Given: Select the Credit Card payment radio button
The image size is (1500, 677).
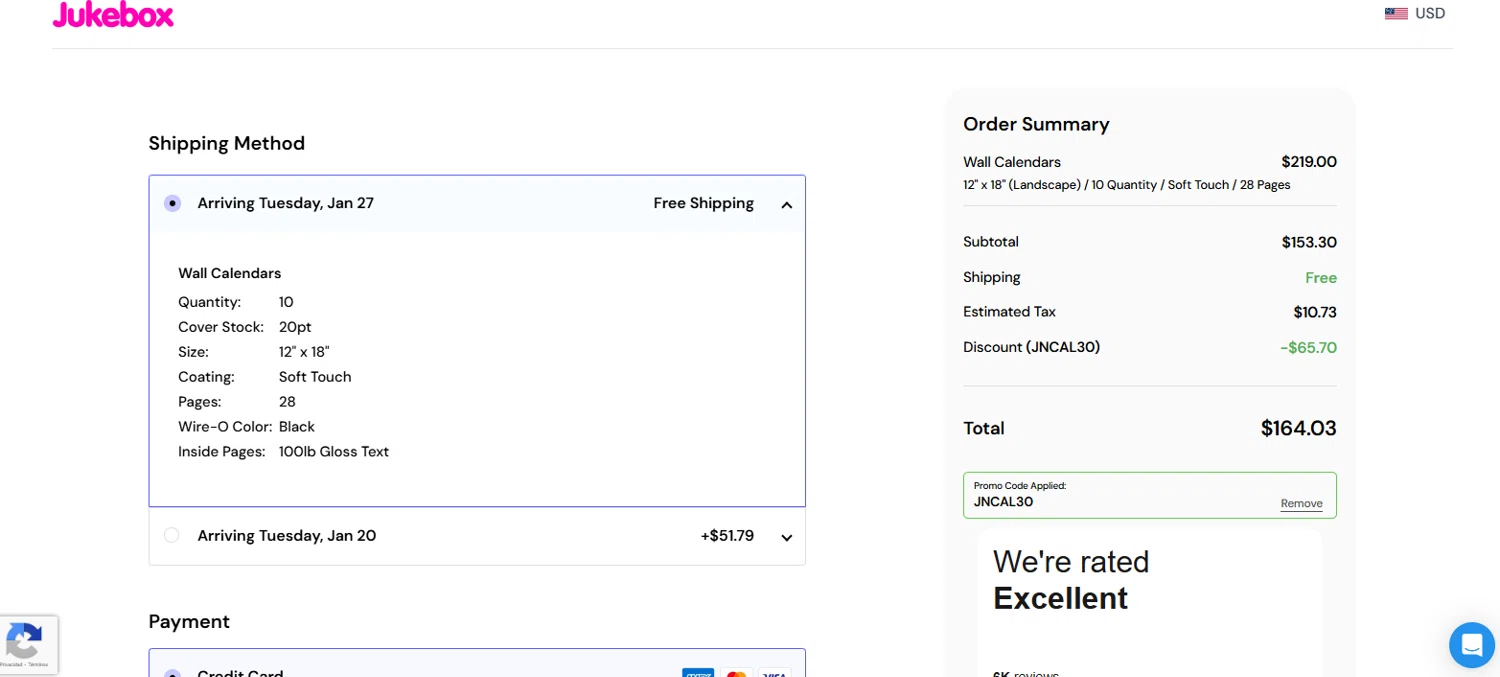Looking at the screenshot, I should [173, 673].
